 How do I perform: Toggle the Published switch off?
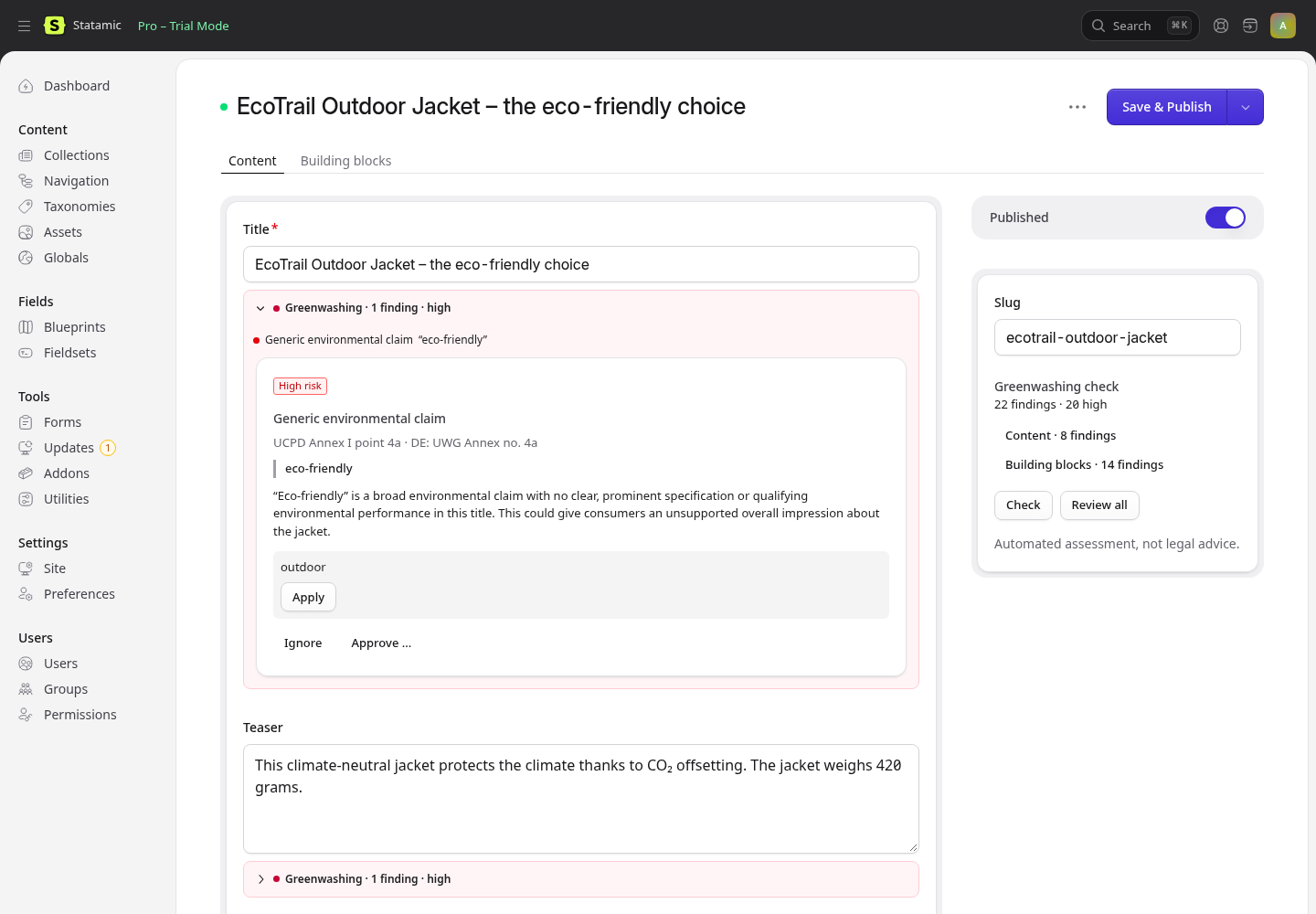1226,218
